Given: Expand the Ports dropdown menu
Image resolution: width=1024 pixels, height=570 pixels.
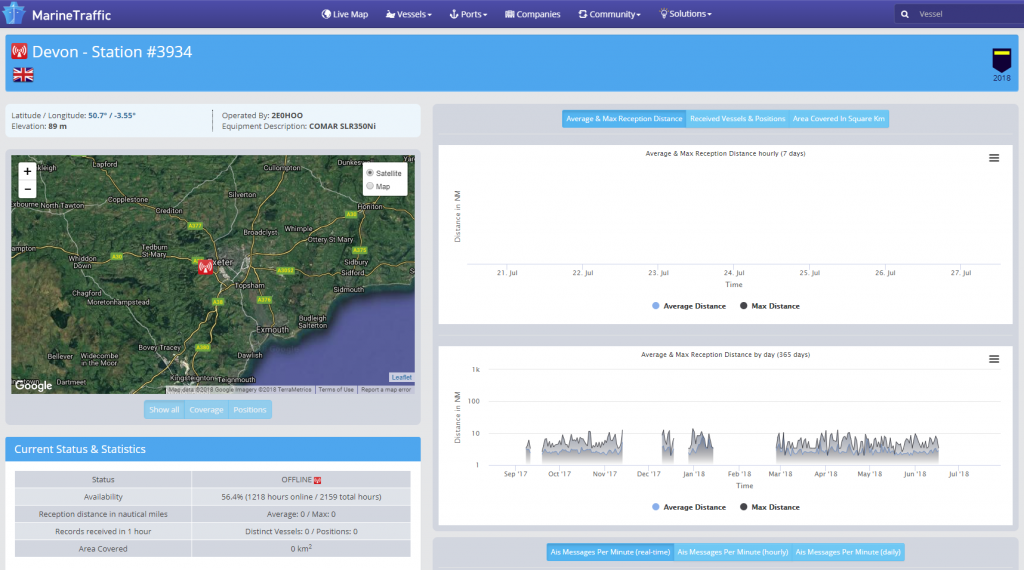Looking at the screenshot, I should point(468,14).
